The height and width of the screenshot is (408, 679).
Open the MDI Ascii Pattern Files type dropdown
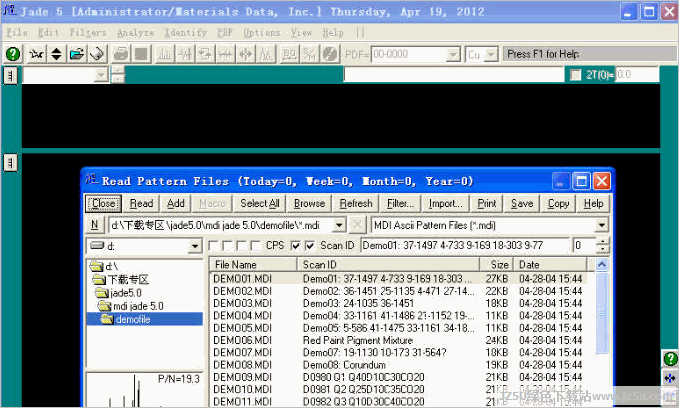tap(601, 225)
